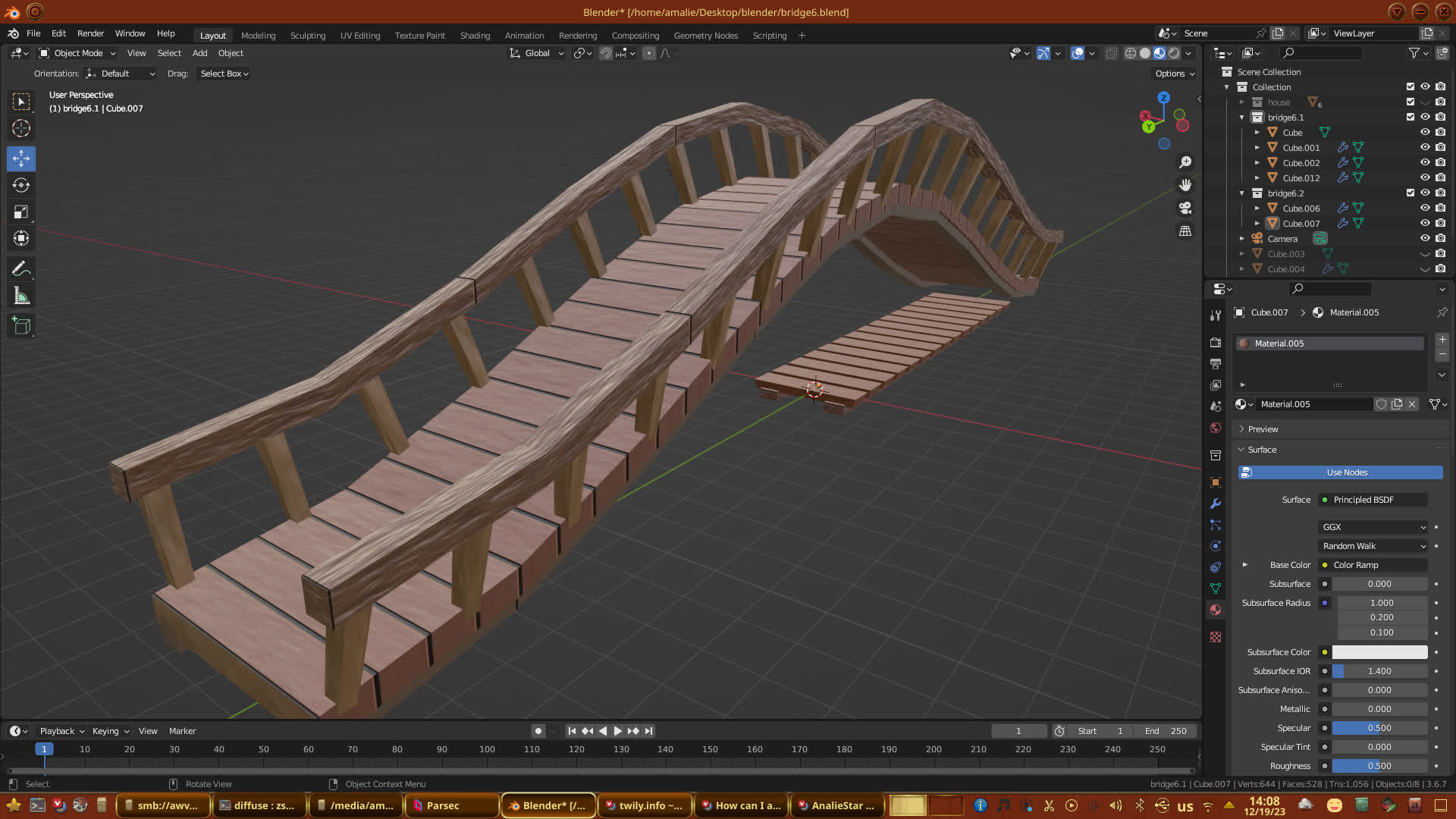
Task: Collapse the Surface panel section
Action: pyautogui.click(x=1262, y=450)
